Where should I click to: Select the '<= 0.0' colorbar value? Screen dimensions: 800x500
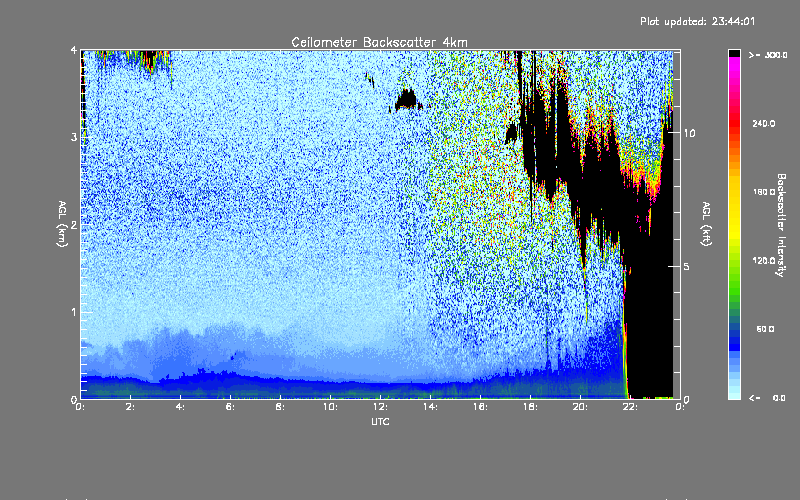point(767,398)
